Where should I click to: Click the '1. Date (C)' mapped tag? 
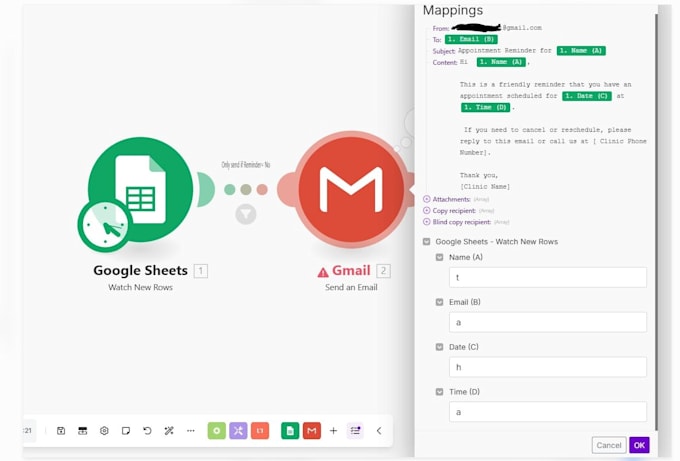coord(587,96)
